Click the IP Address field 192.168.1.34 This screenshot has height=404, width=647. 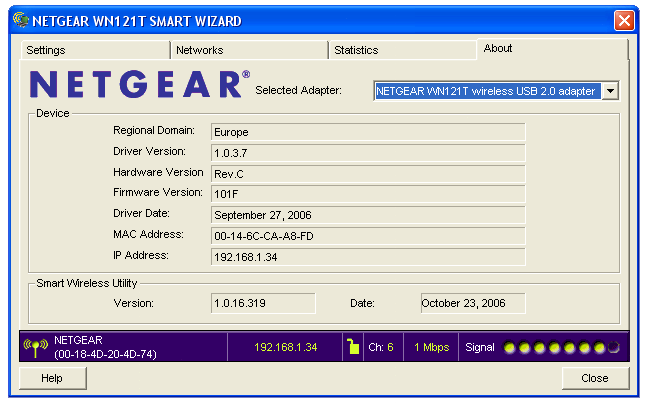click(x=368, y=257)
